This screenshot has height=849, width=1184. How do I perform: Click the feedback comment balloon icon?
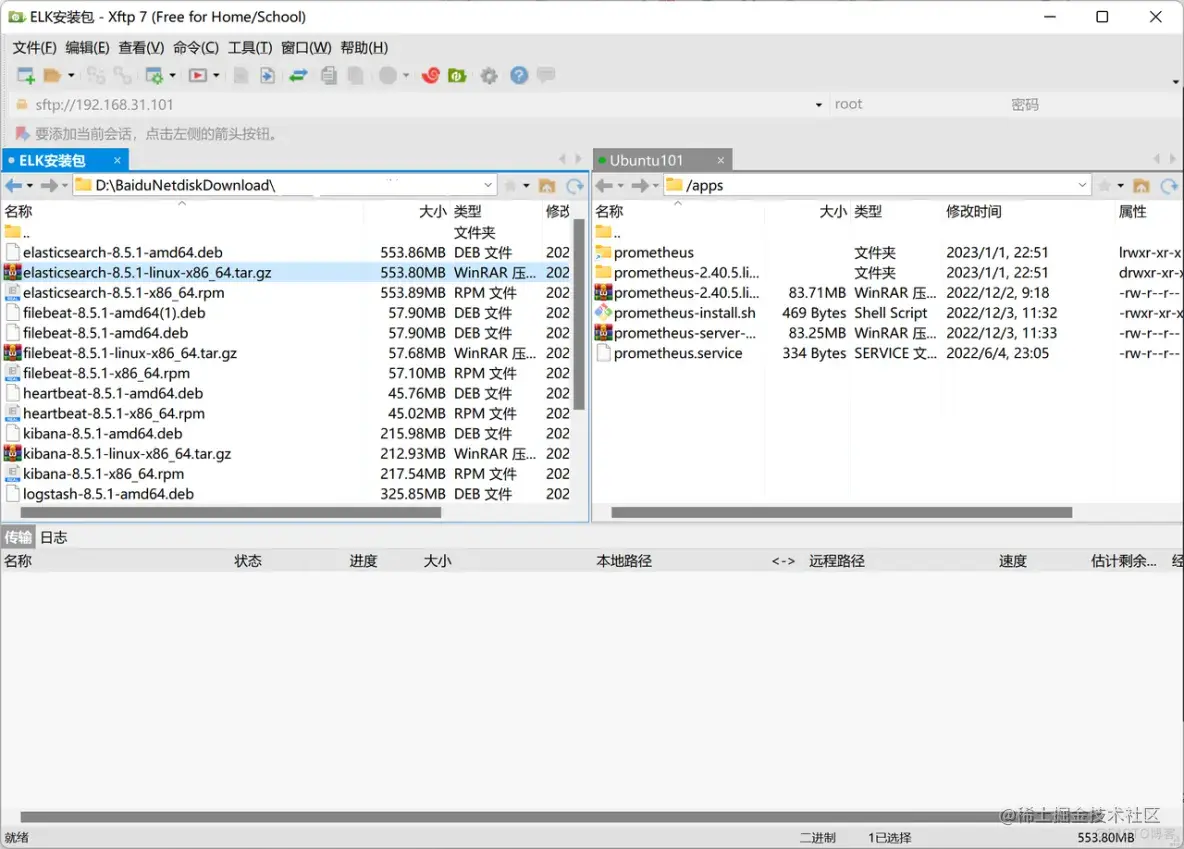tap(545, 75)
